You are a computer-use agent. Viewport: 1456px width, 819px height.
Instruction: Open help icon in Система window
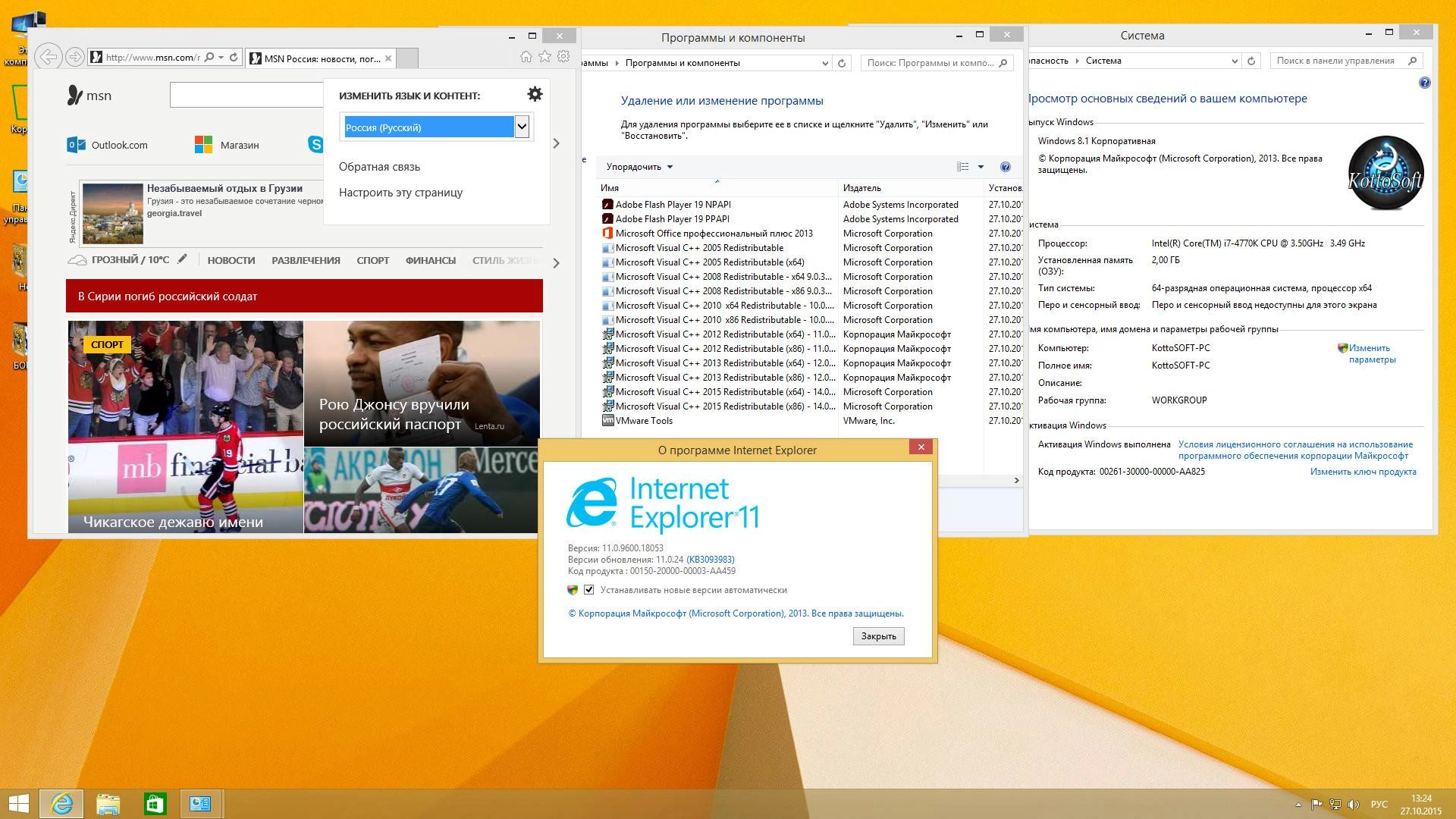[1425, 83]
